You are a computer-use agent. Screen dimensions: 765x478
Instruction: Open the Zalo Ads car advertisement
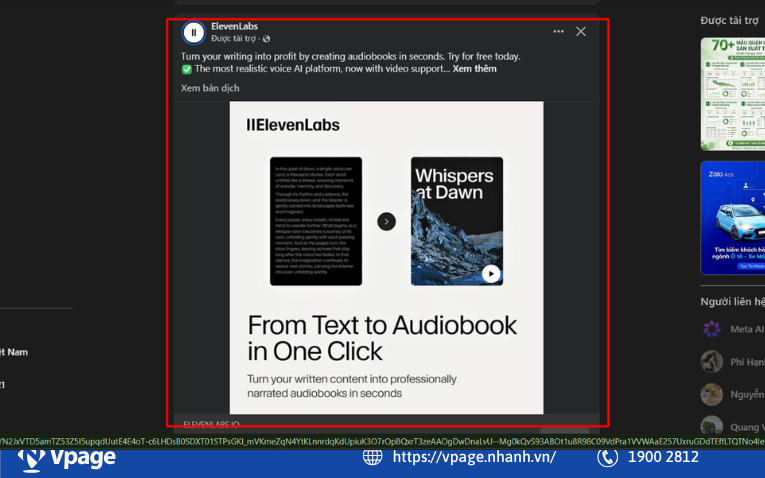pos(732,218)
